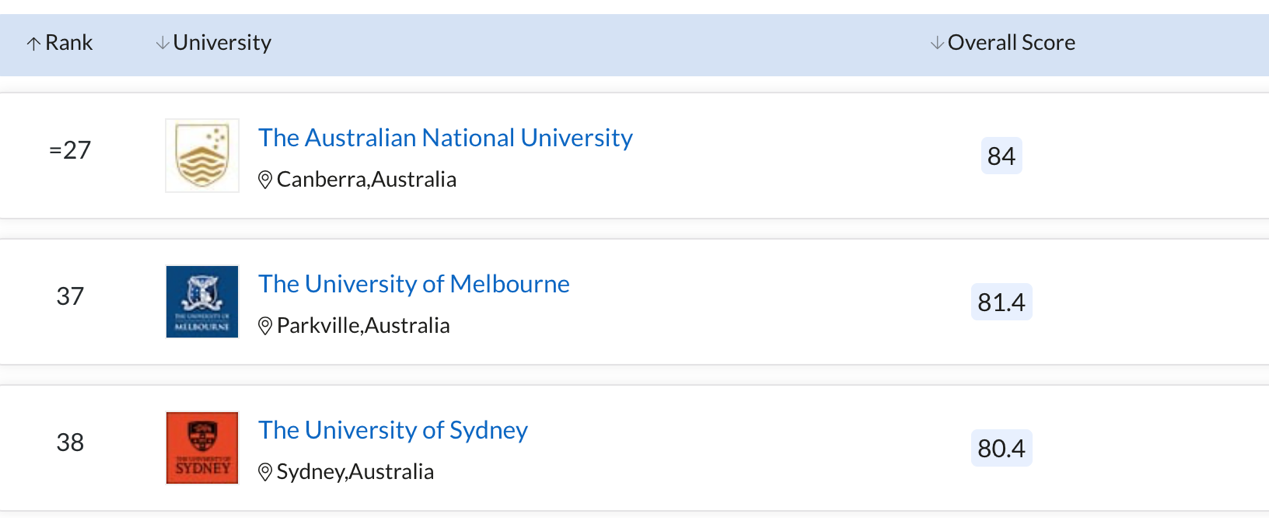This screenshot has height=518, width=1269.
Task: Open The University of Sydney link
Action: (393, 430)
